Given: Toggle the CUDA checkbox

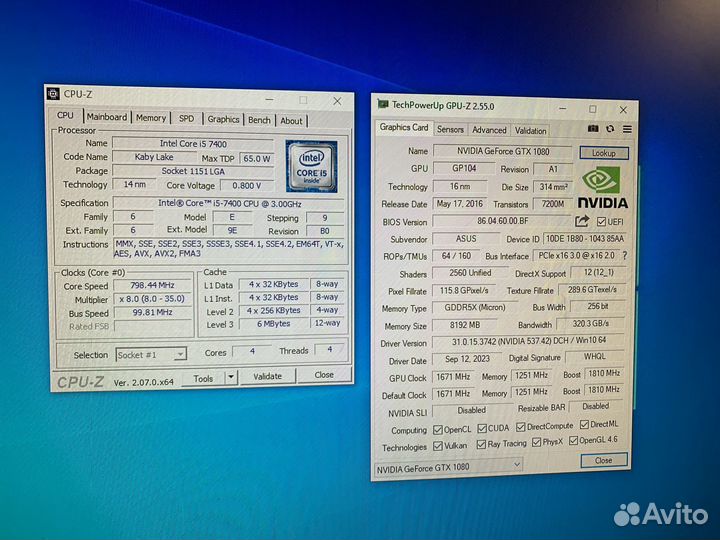Looking at the screenshot, I should point(482,428).
